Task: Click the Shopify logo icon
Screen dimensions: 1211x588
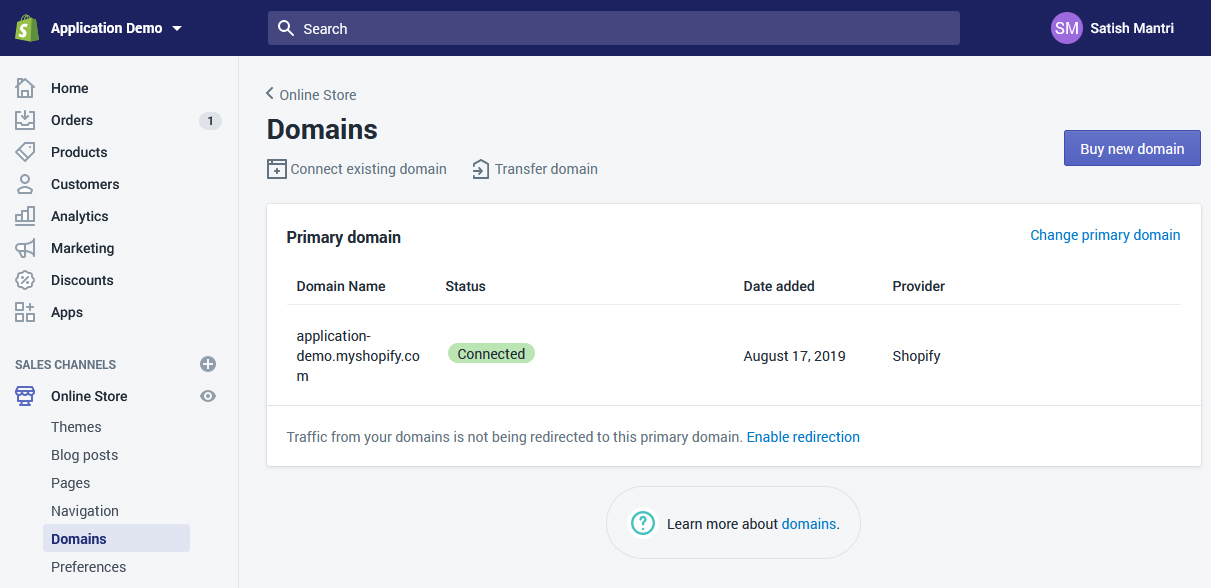Action: point(26,28)
